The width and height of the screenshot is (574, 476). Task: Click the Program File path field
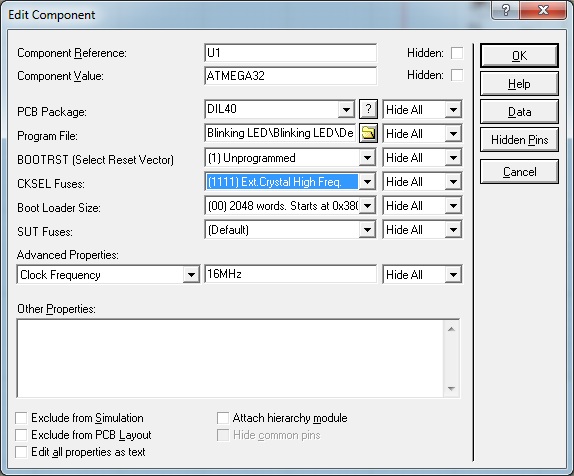(x=281, y=133)
